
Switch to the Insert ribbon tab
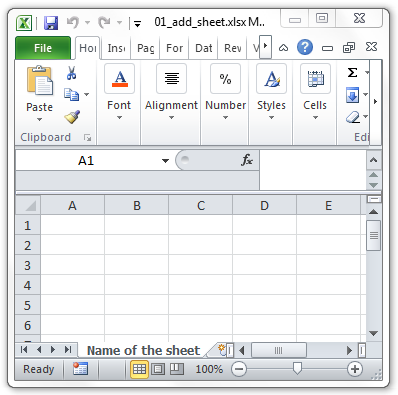(116, 48)
